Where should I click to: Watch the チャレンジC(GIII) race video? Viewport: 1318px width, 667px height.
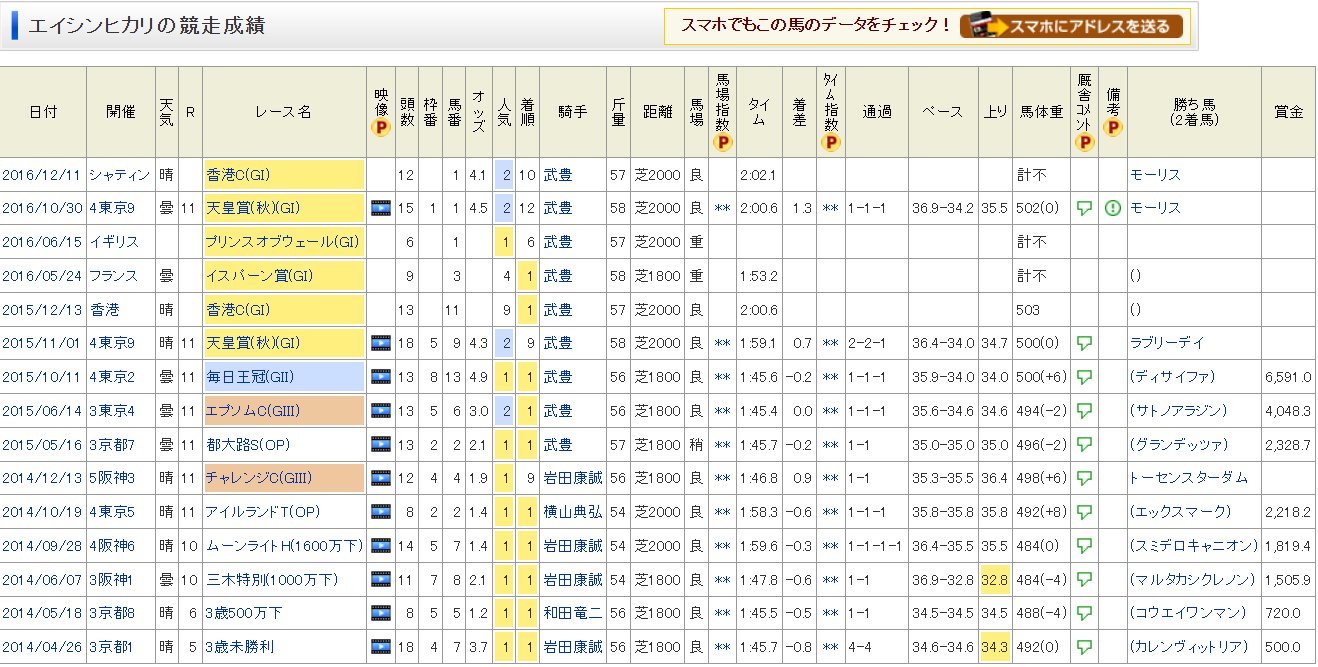(x=380, y=478)
